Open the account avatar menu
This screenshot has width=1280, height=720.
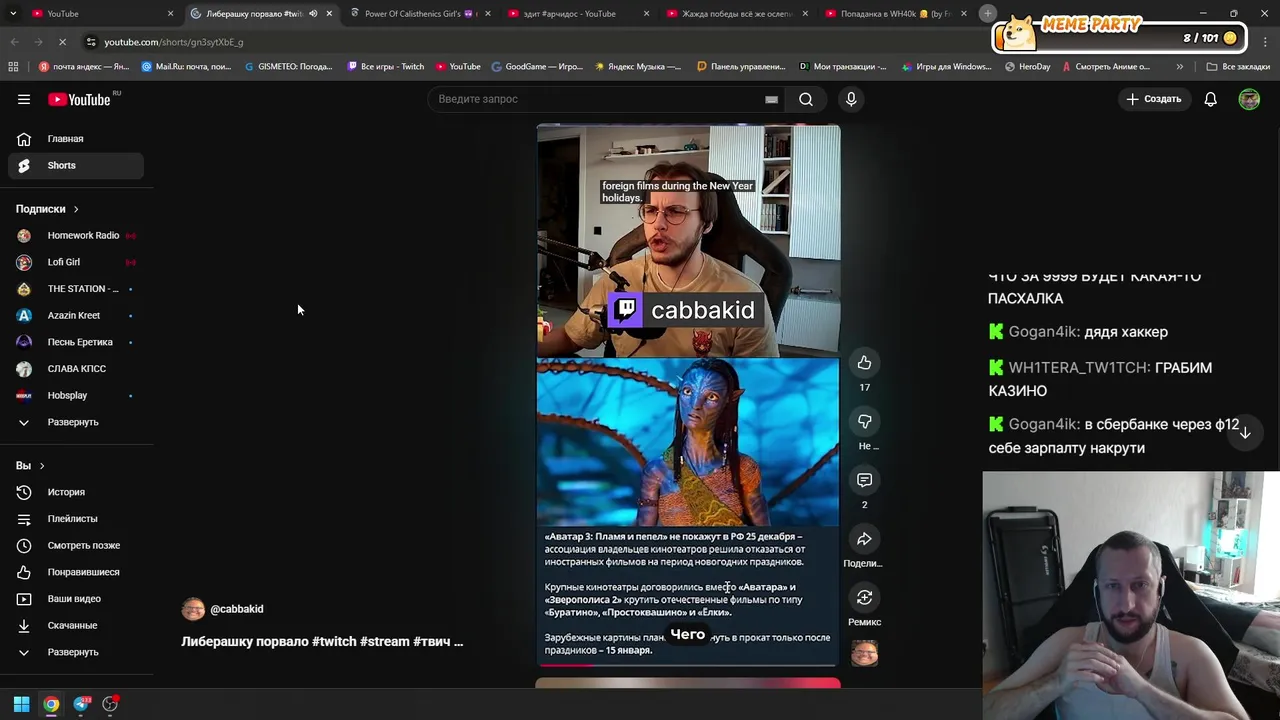coord(1249,99)
